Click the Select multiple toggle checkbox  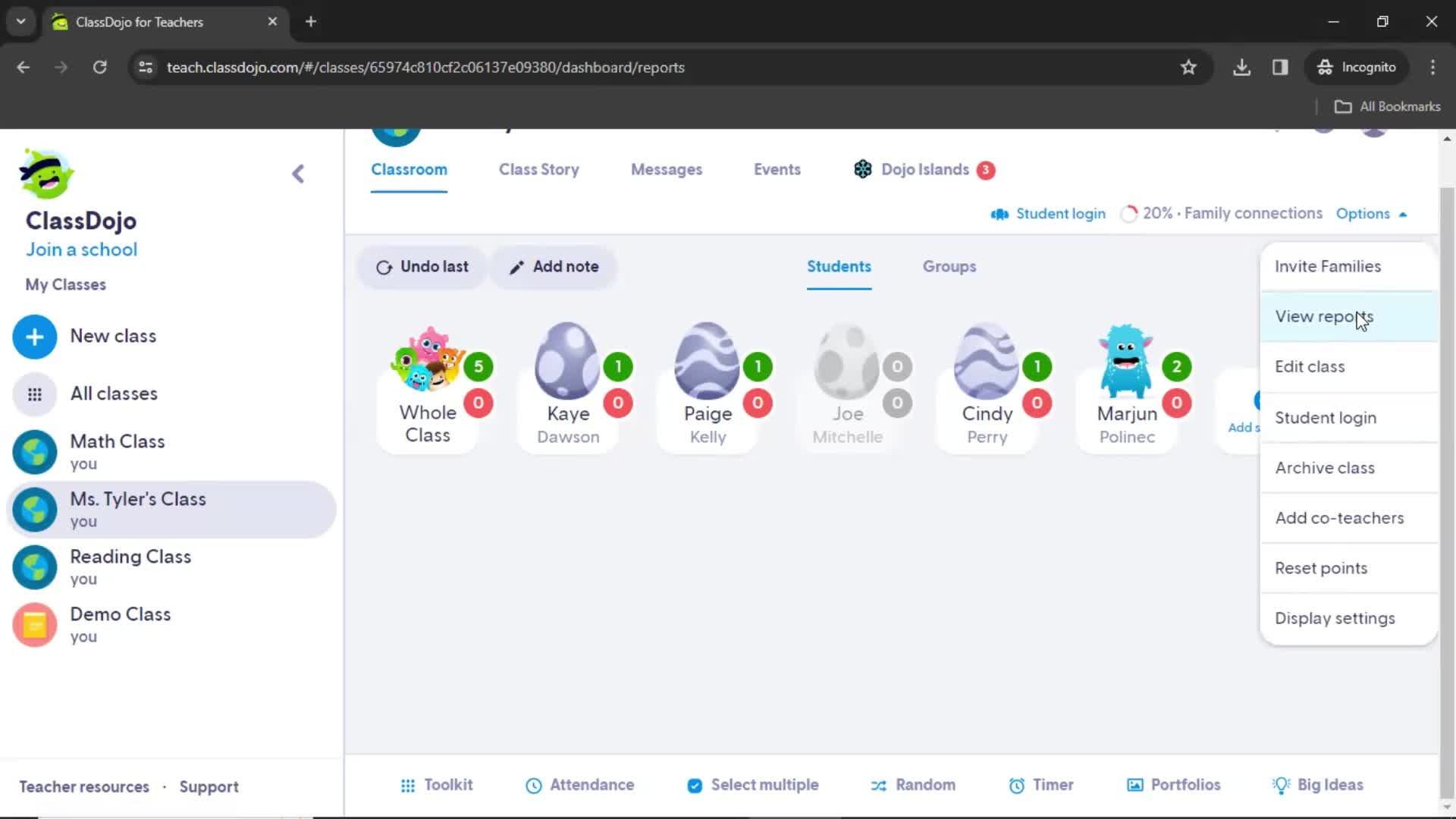coord(693,785)
